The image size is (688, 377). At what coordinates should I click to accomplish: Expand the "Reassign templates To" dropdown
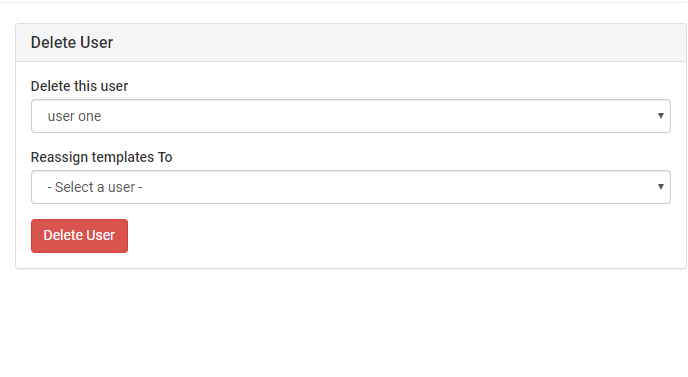[x=351, y=187]
